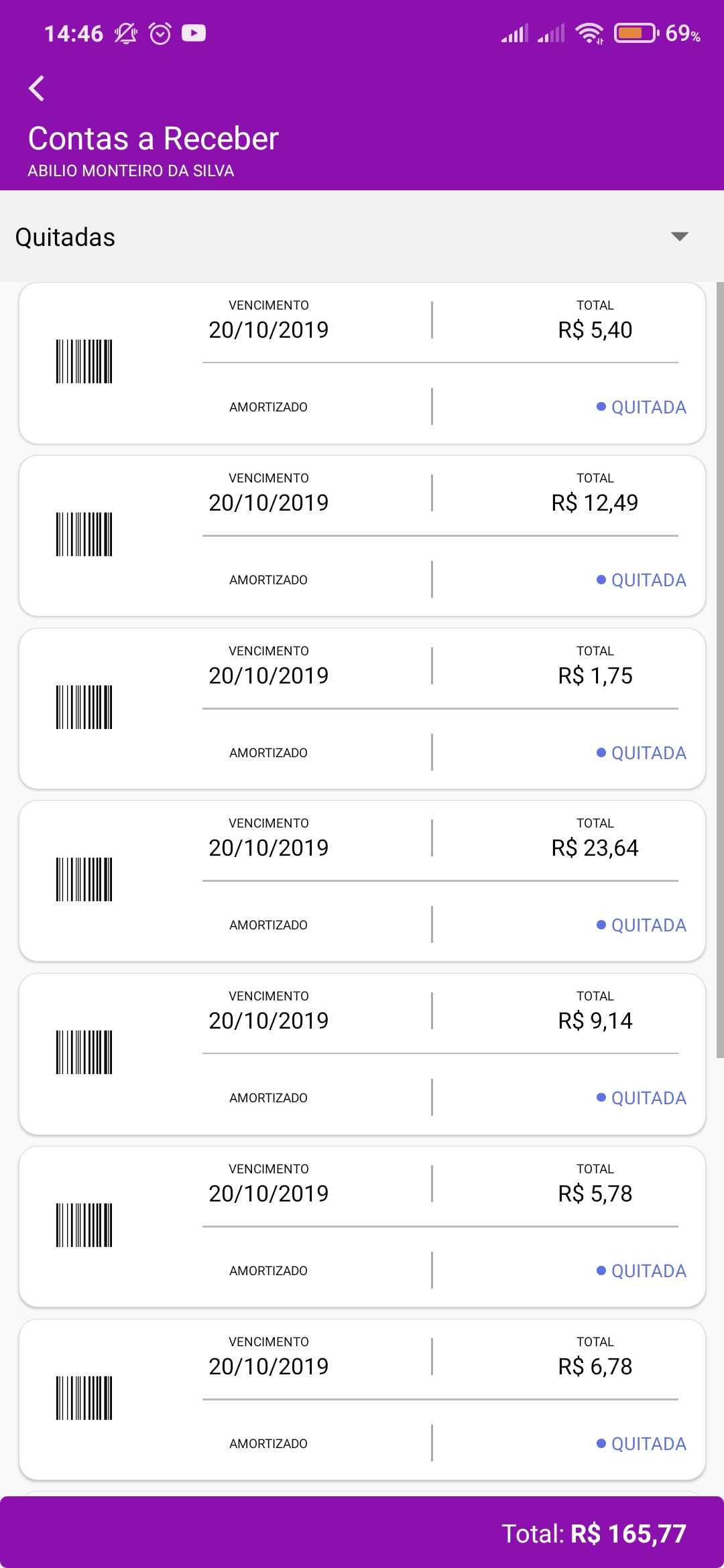Viewport: 724px width, 1568px height.
Task: Click QUITADA status on R$ 6,78 bill
Action: [642, 1444]
